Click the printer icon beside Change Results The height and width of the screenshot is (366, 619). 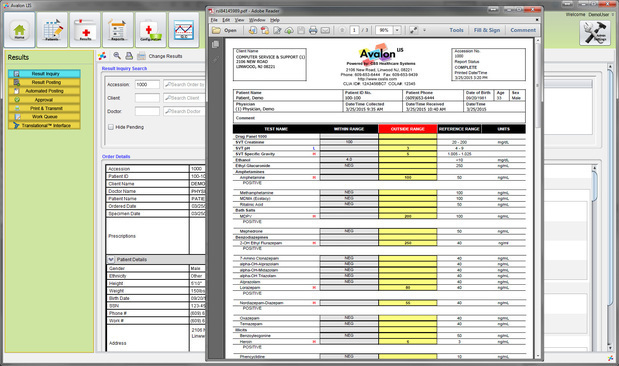[x=141, y=56]
